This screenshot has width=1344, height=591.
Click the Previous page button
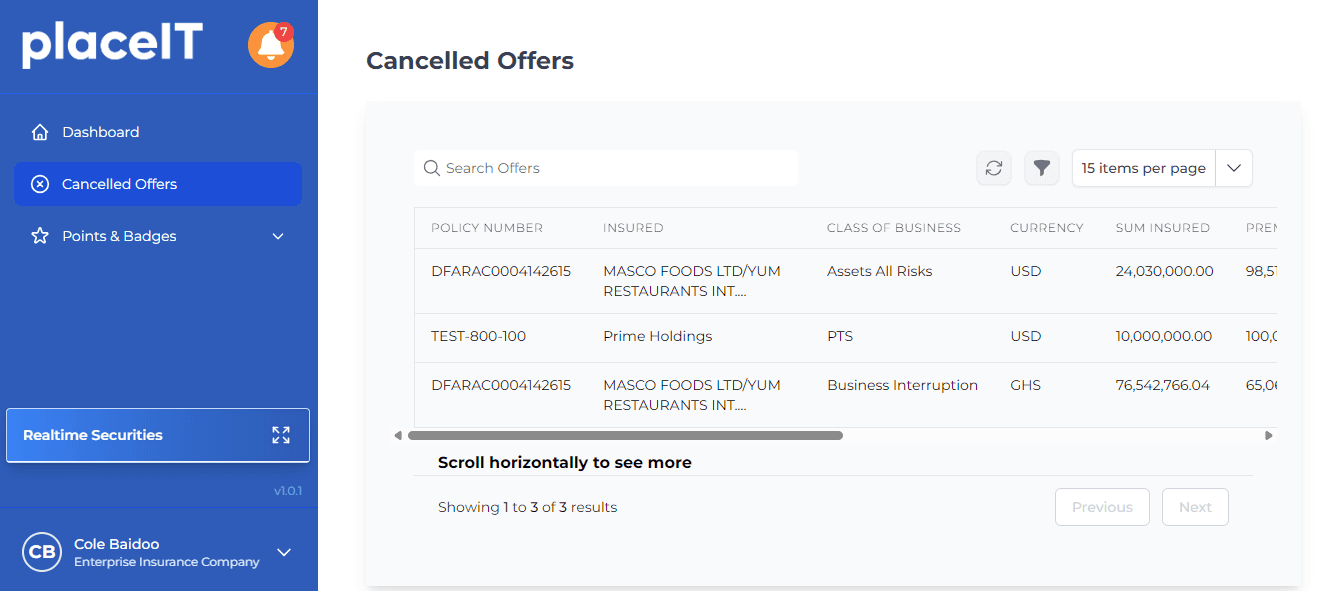click(1102, 507)
